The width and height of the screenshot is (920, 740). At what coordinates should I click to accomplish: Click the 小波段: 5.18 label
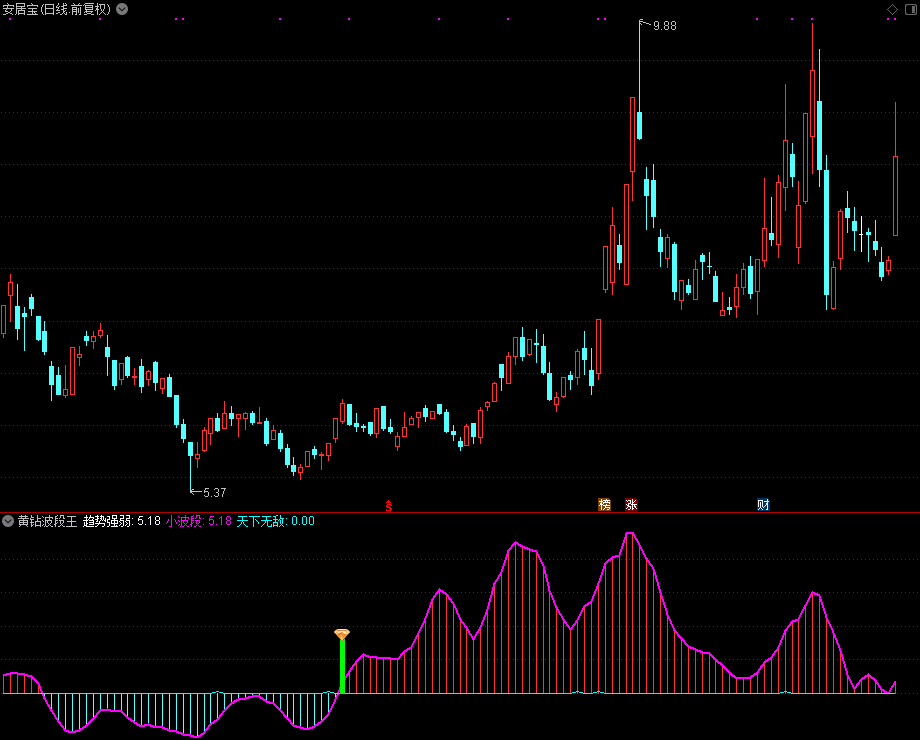[x=199, y=521]
